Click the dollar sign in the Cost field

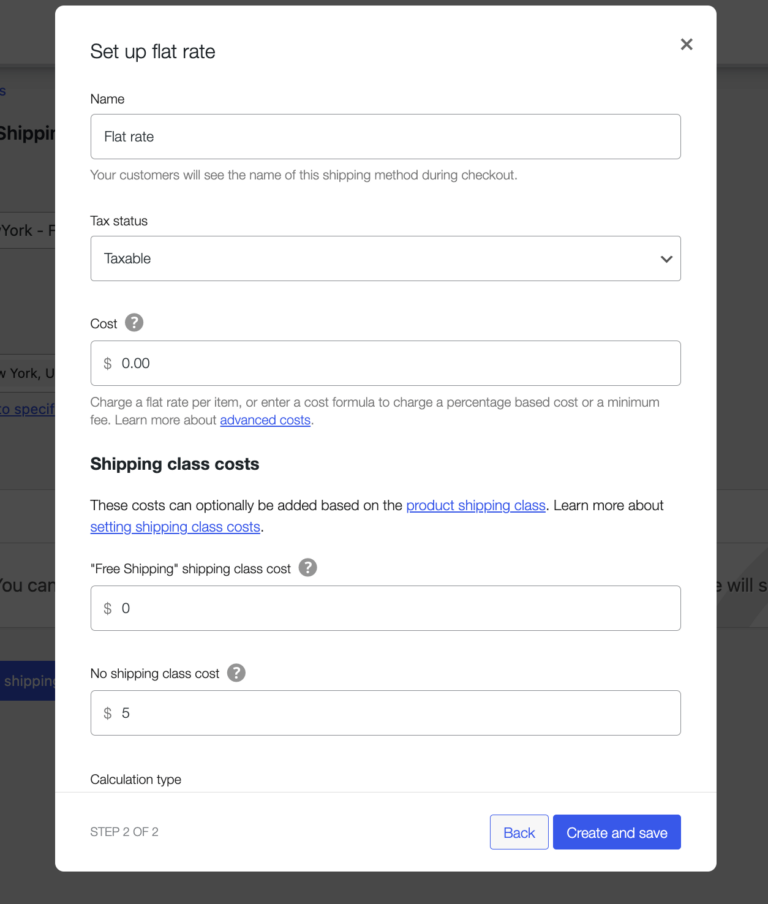106,363
